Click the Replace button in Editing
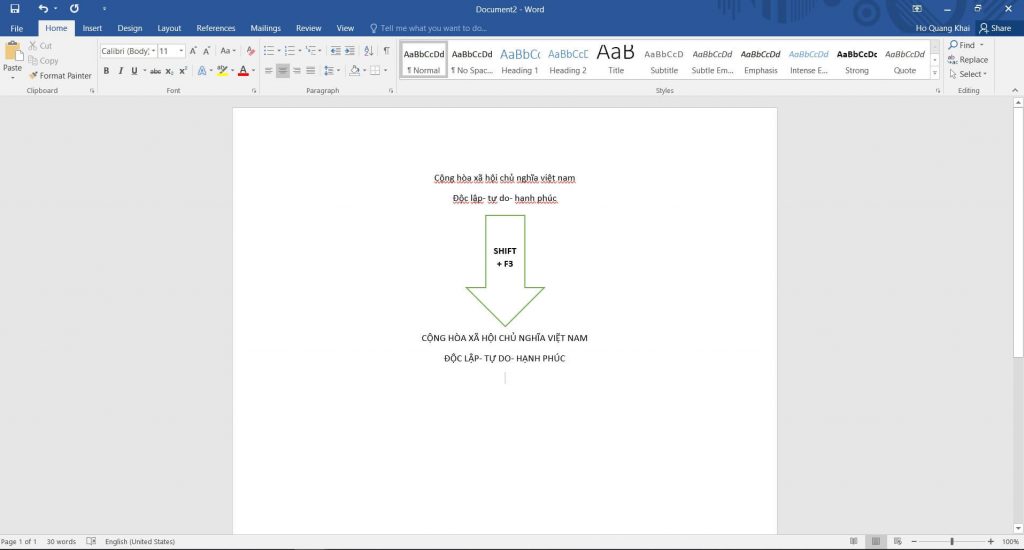Screen dimensions: 1024x550 (967, 60)
